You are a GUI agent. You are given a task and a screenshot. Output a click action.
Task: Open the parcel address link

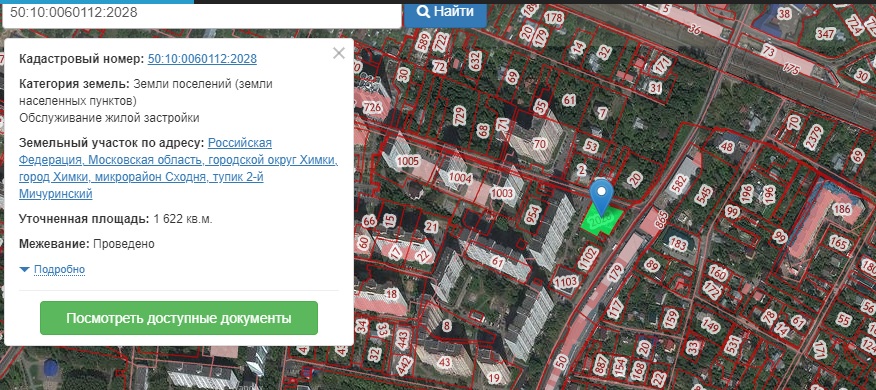178,168
